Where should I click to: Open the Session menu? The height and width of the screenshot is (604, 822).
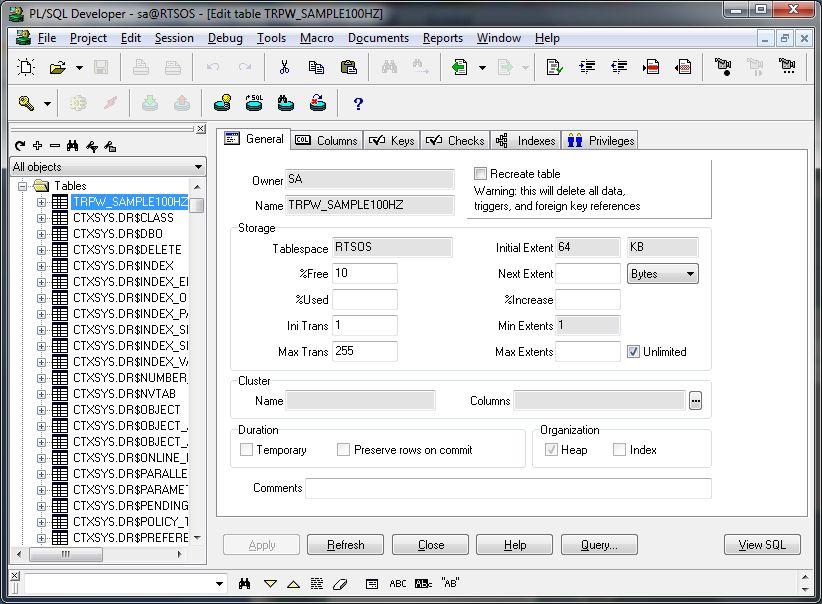point(174,38)
